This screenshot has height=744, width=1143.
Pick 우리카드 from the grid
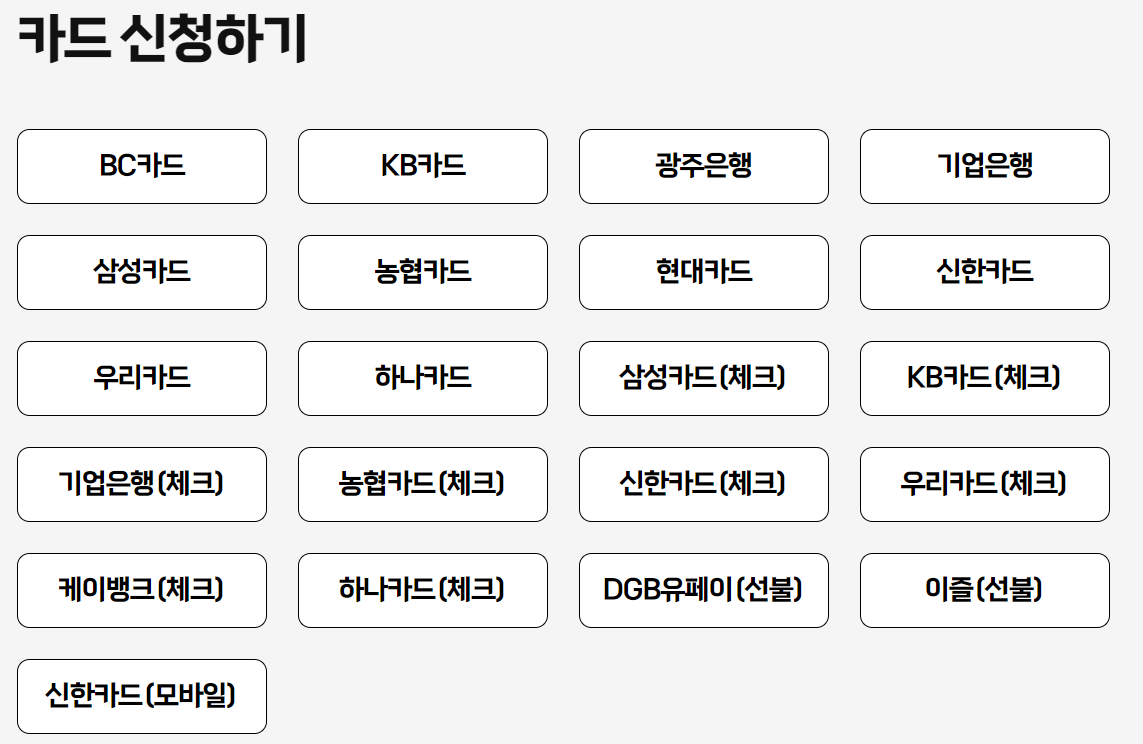click(x=141, y=379)
